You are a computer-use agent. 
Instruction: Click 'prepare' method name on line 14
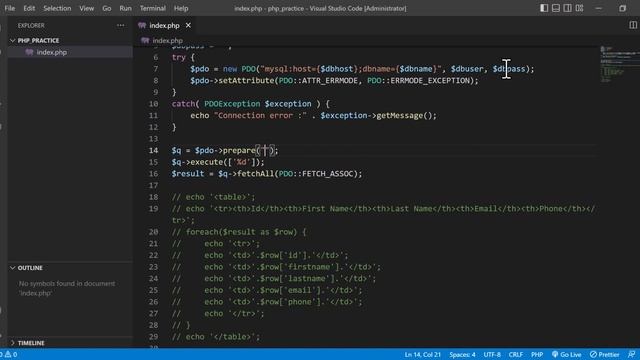[x=239, y=150]
